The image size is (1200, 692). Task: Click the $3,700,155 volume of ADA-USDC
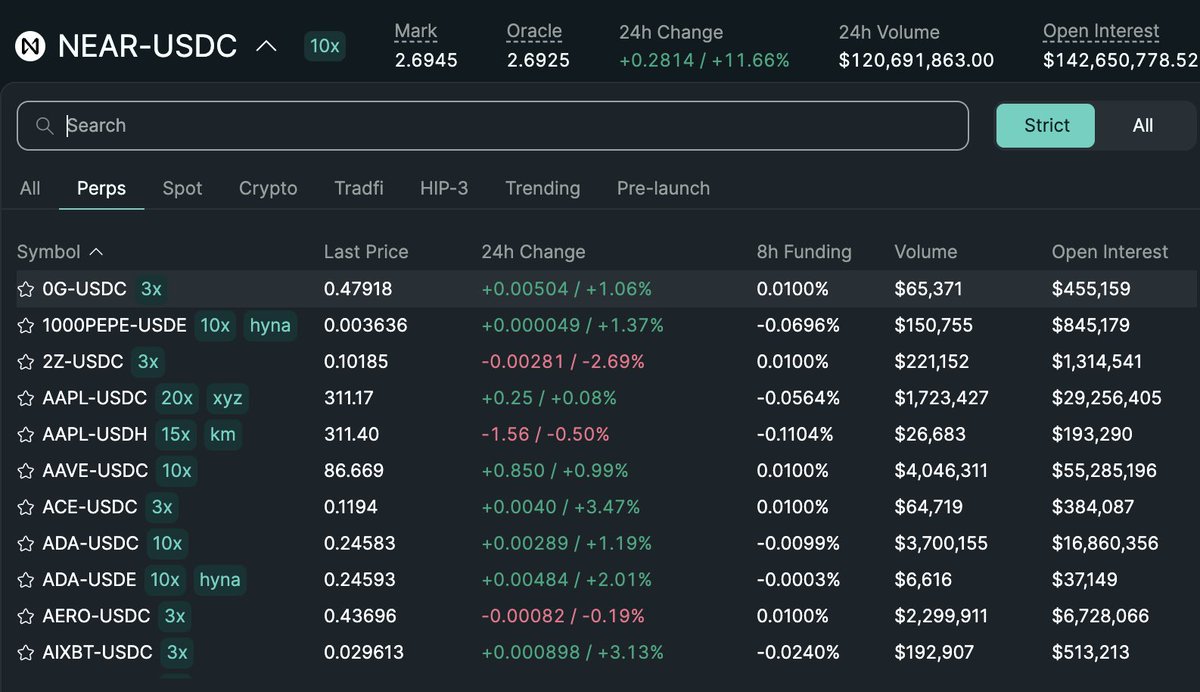[x=941, y=543]
